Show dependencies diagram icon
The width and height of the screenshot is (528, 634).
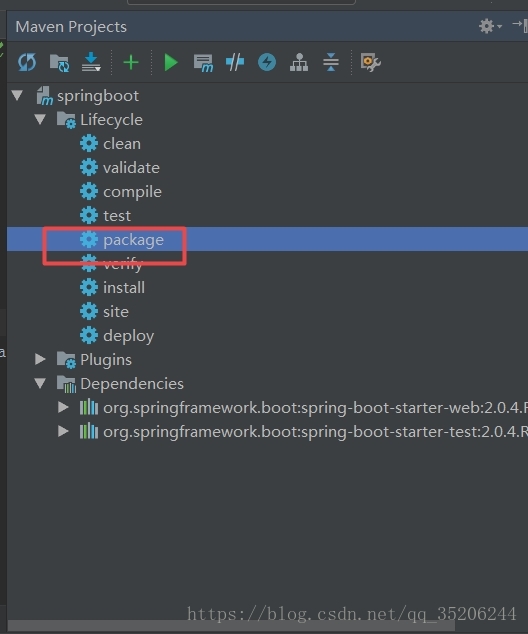coord(299,62)
